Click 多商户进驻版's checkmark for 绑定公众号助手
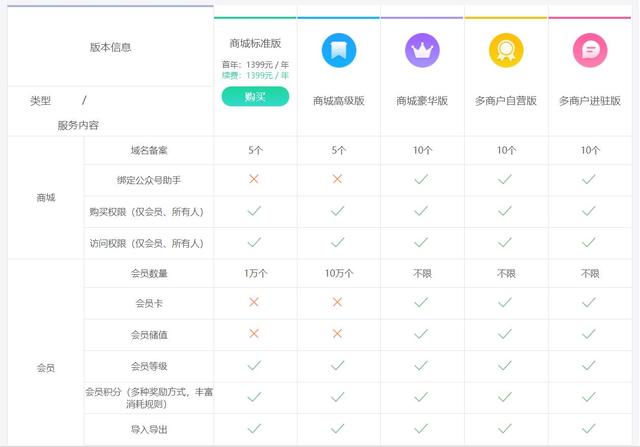Screen dimensions: 640x447 tap(589, 179)
